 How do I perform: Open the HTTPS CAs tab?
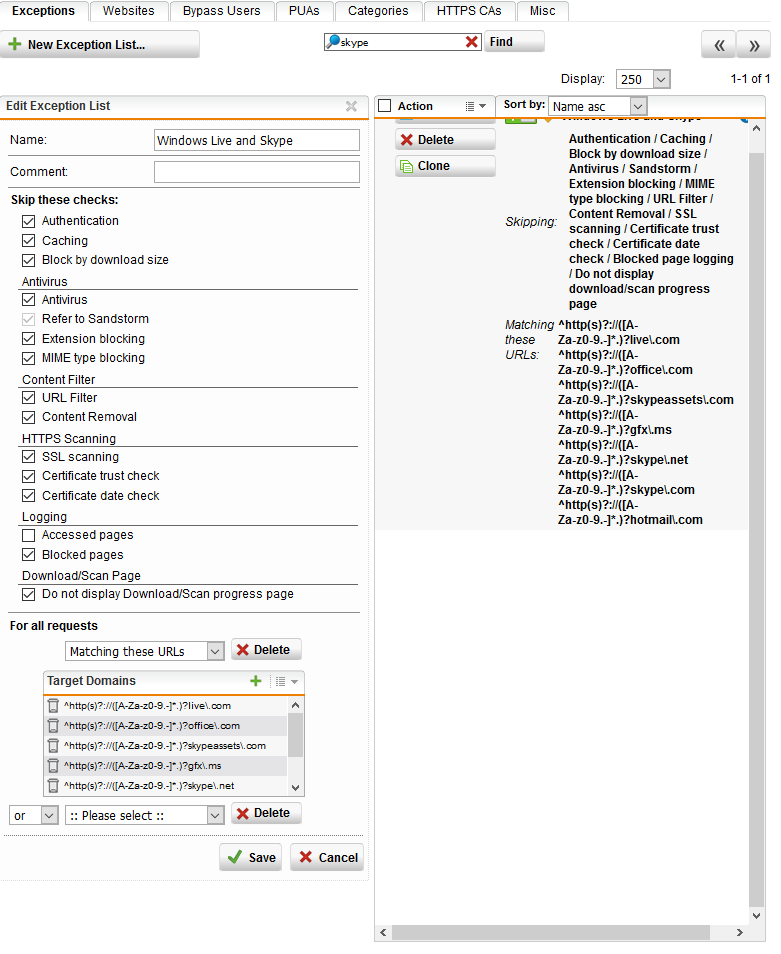point(469,11)
